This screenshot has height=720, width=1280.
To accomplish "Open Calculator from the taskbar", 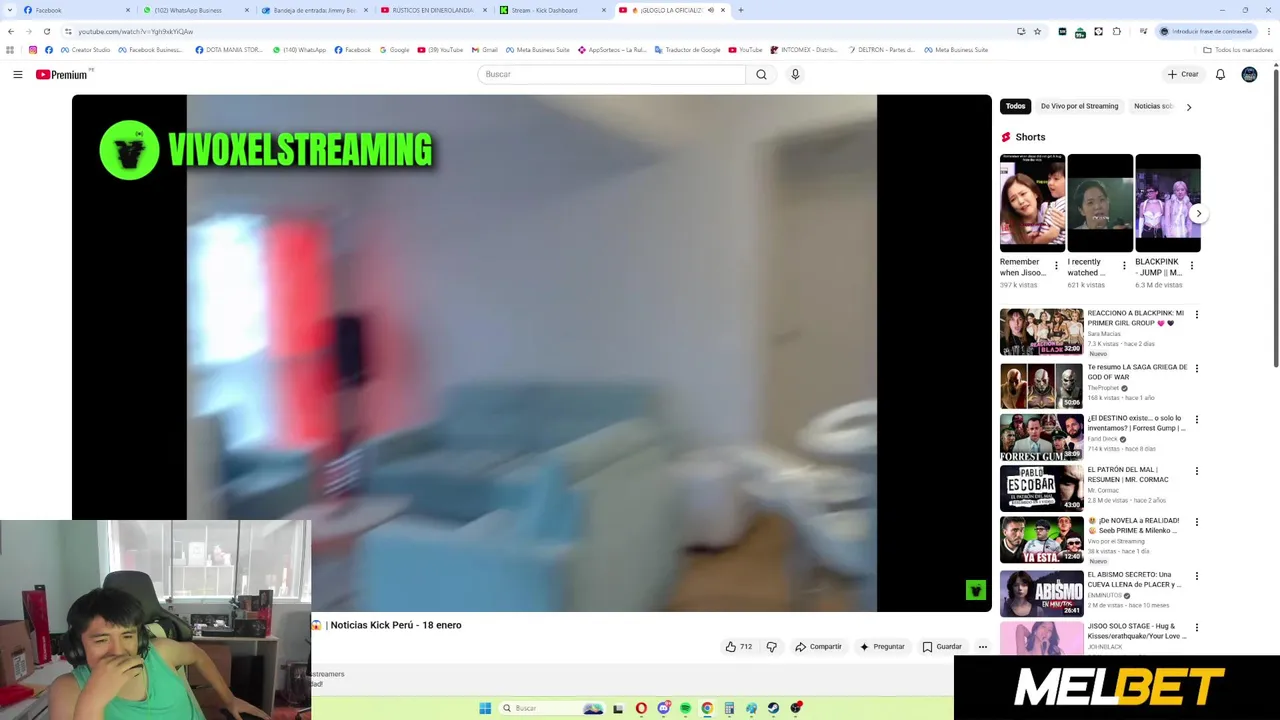I will click(x=729, y=708).
